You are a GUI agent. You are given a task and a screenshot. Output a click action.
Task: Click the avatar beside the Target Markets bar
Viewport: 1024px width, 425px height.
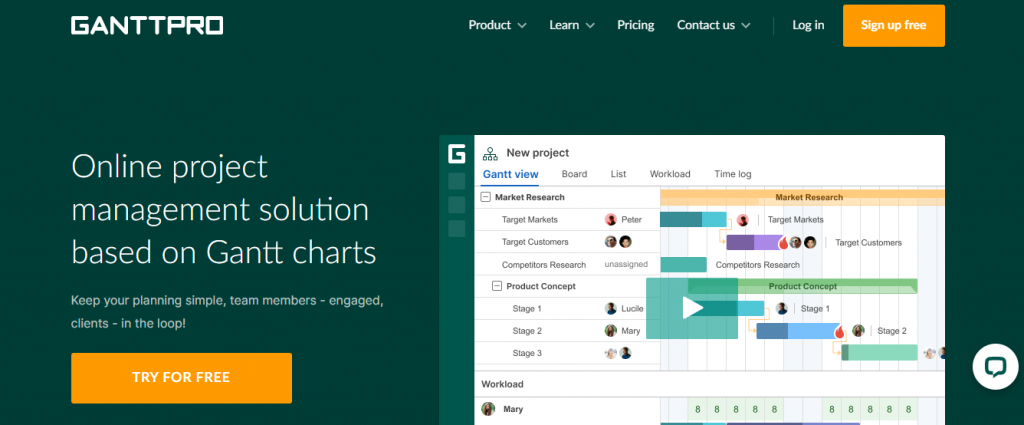click(x=743, y=220)
